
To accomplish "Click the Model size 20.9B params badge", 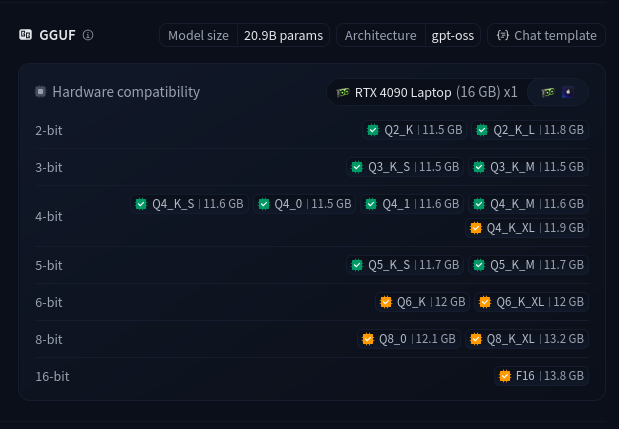I will [244, 35].
